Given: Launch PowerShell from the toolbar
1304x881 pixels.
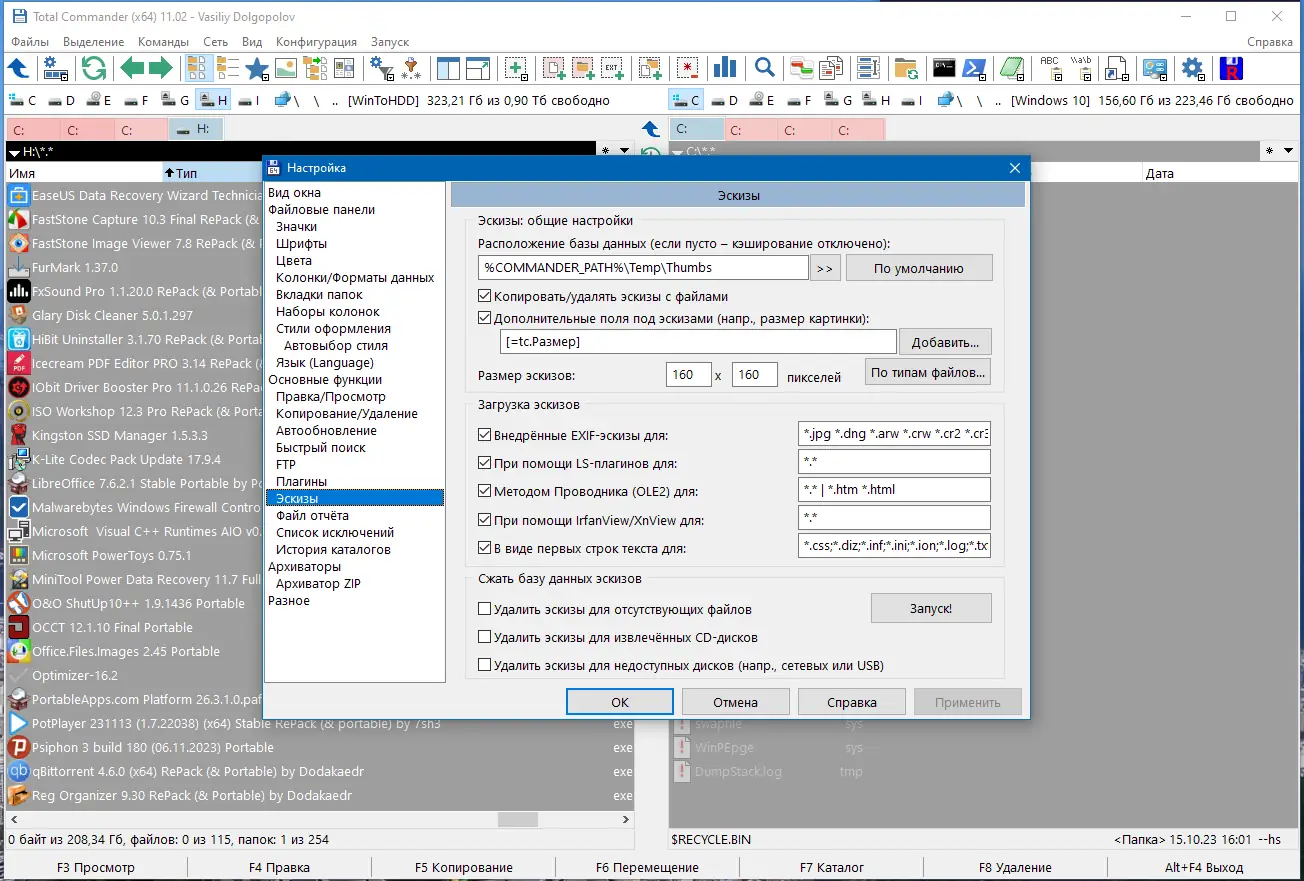Looking at the screenshot, I should click(973, 68).
